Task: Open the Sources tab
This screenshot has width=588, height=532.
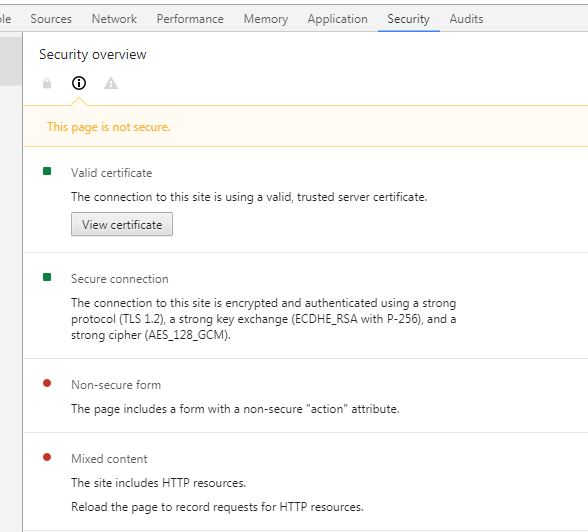Action: [x=51, y=19]
